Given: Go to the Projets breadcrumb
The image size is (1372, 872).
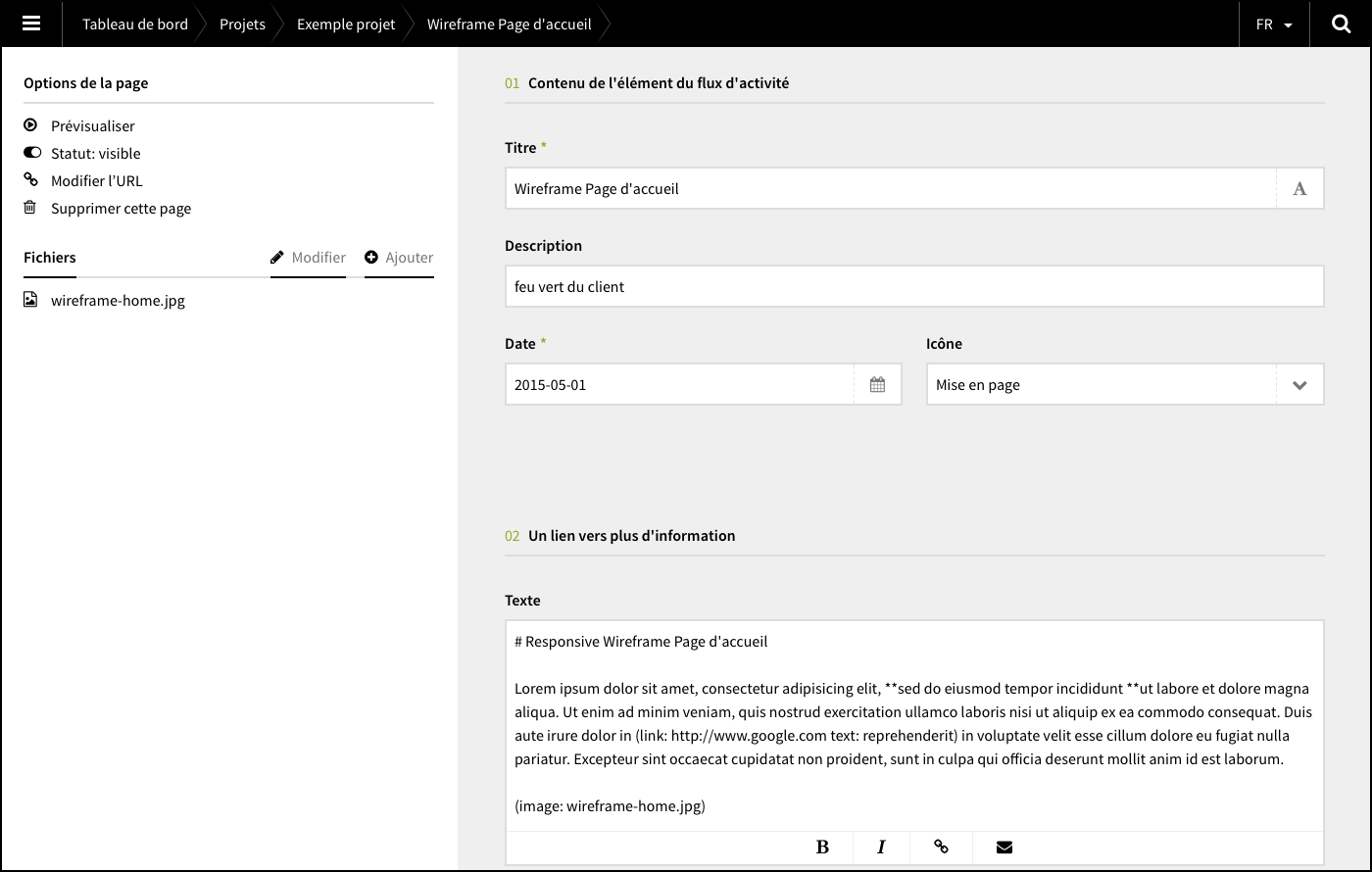Looking at the screenshot, I should point(242,24).
